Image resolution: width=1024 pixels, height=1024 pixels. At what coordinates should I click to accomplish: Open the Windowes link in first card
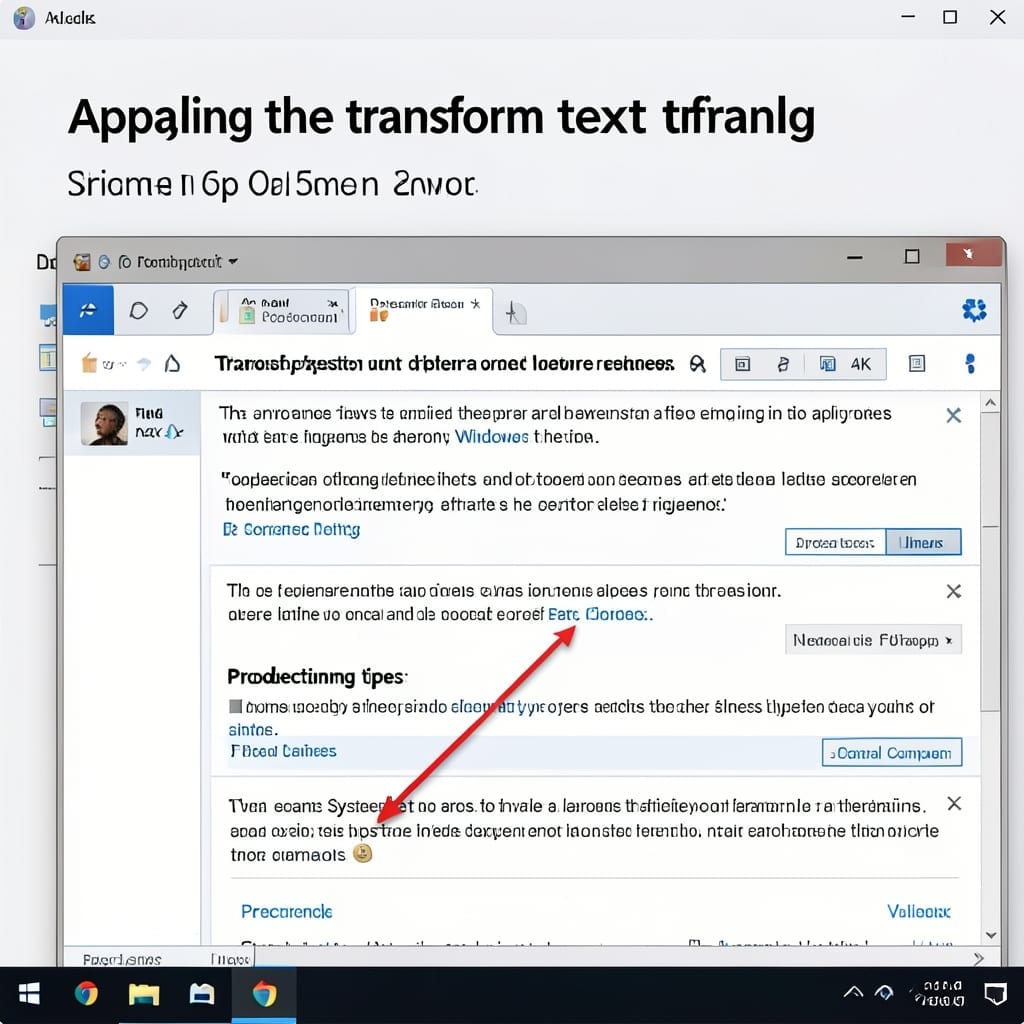pos(491,437)
